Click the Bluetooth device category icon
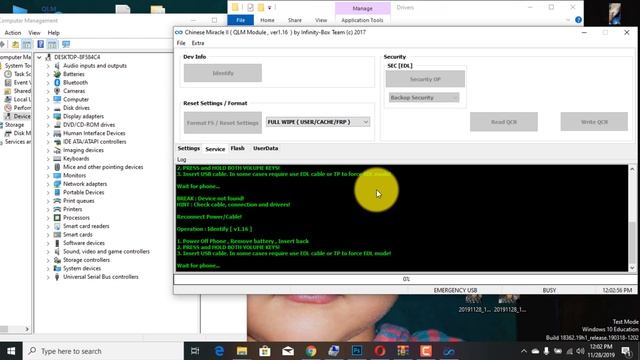640x360 pixels. click(57, 82)
